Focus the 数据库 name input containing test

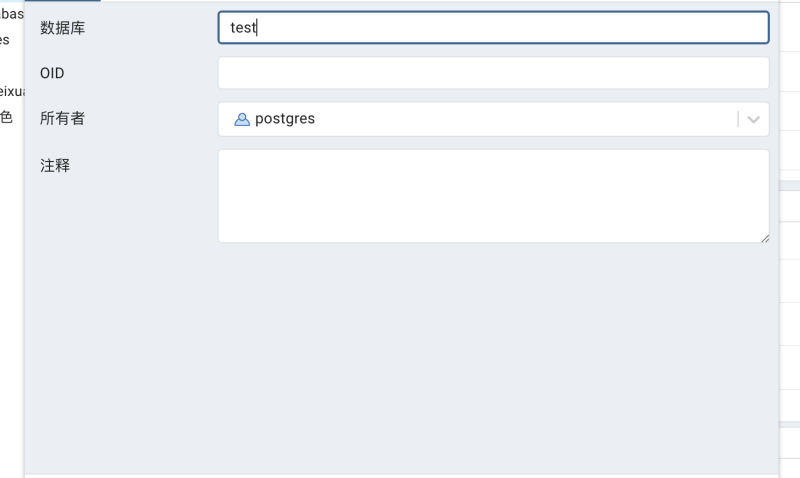[493, 28]
